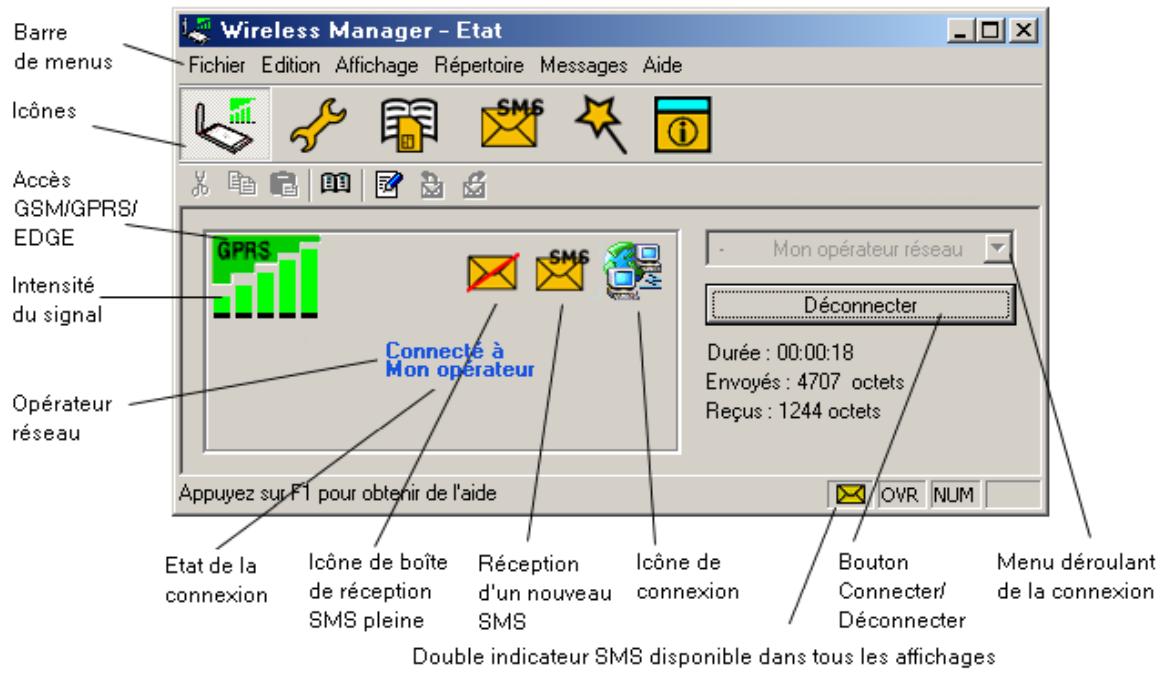This screenshot has width=1162, height=673.
Task: Open the Affichage menu
Action: tap(376, 65)
